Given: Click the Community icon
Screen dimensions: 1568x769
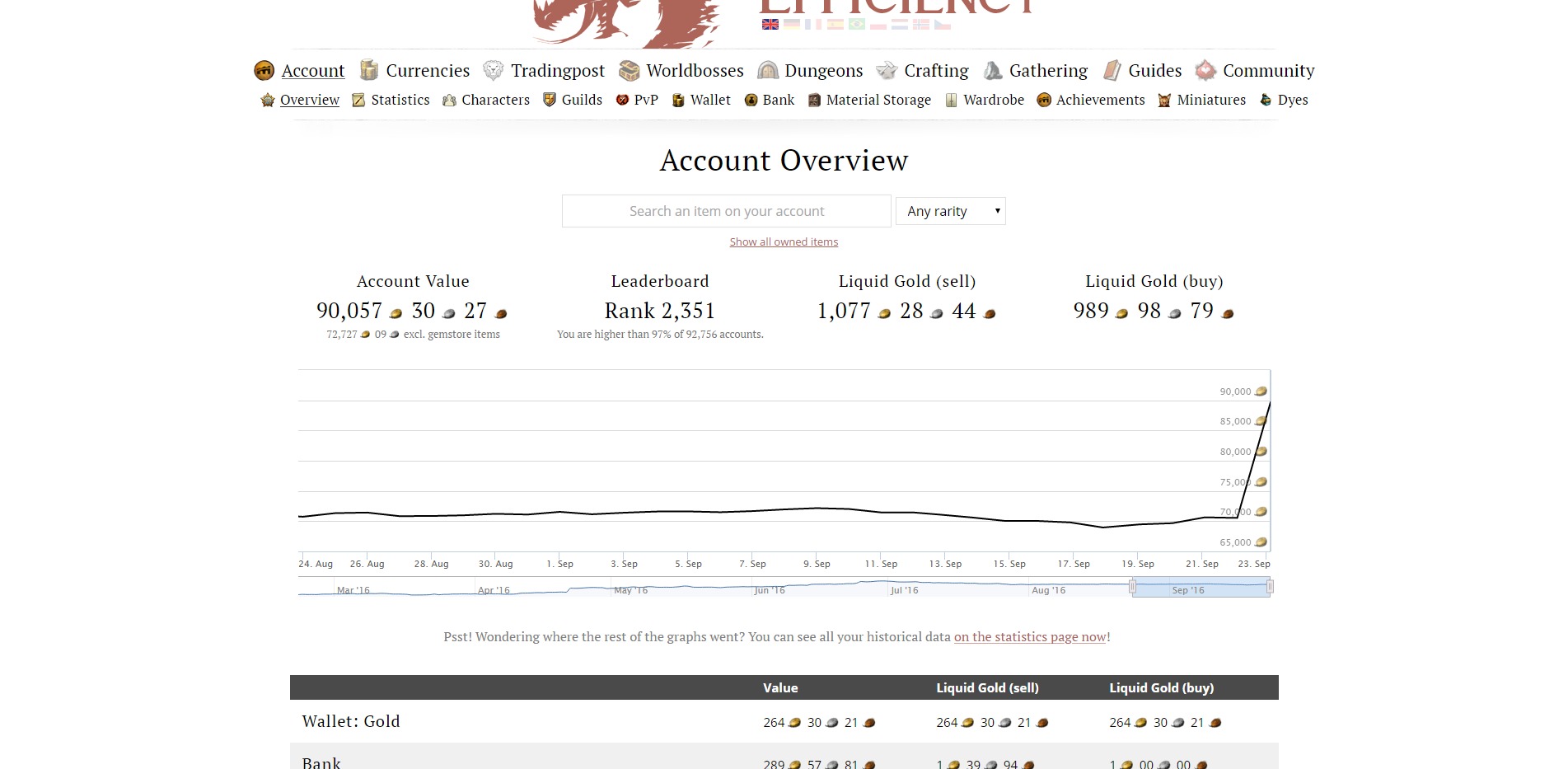Looking at the screenshot, I should 1205,71.
